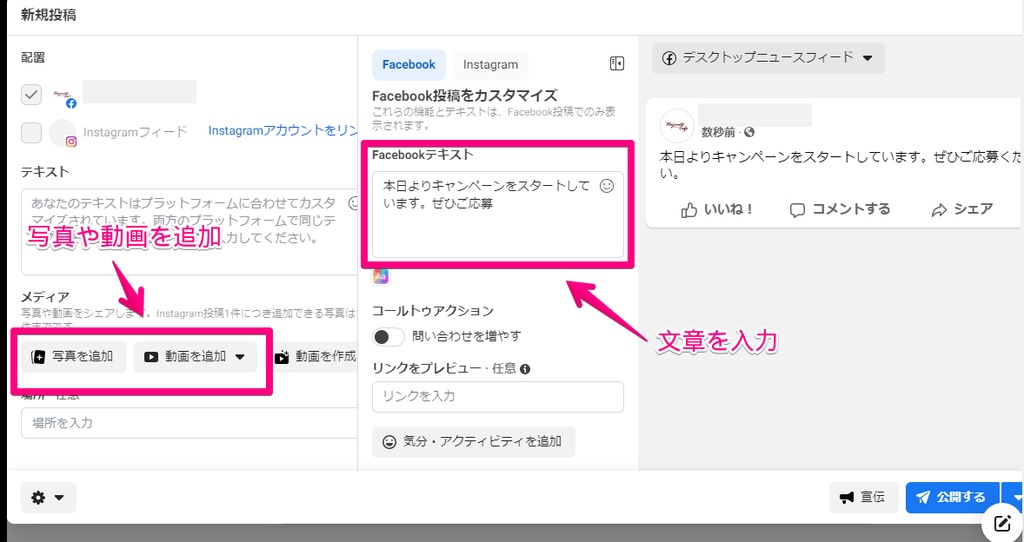
Task: Click the 場所を入力 field
Action: (x=189, y=423)
